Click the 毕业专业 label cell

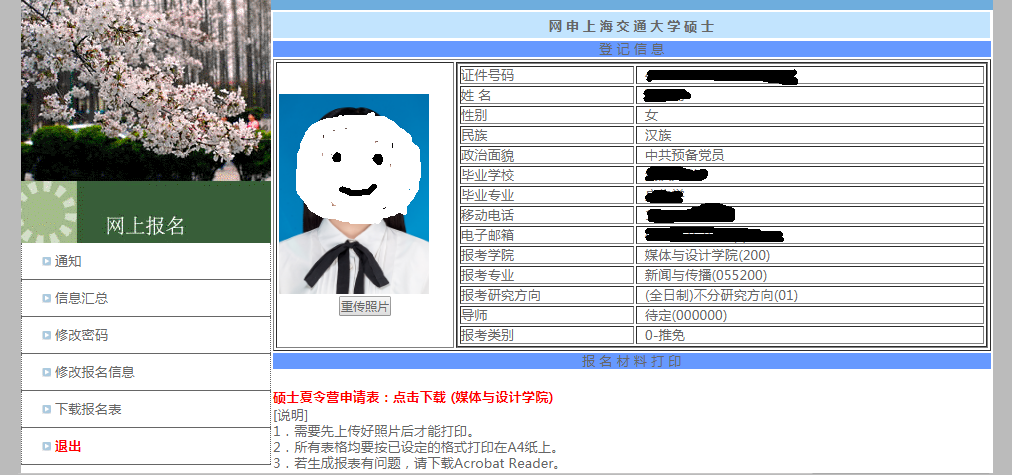pyautogui.click(x=546, y=195)
